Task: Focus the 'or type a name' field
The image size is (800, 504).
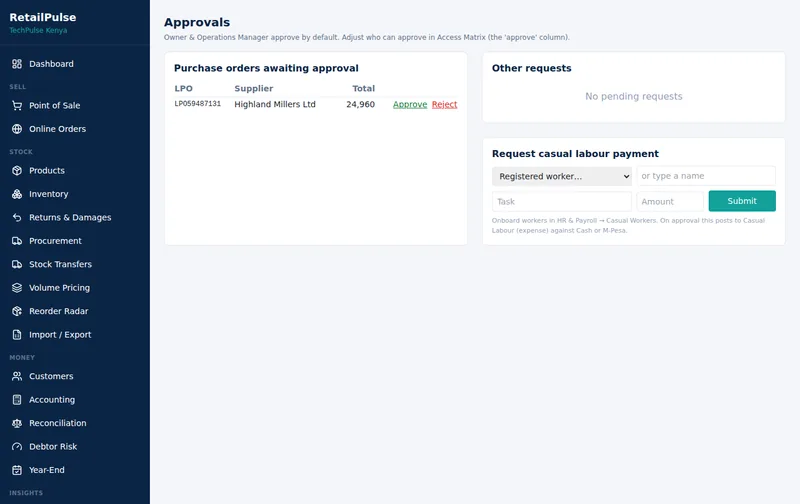Action: (706, 176)
